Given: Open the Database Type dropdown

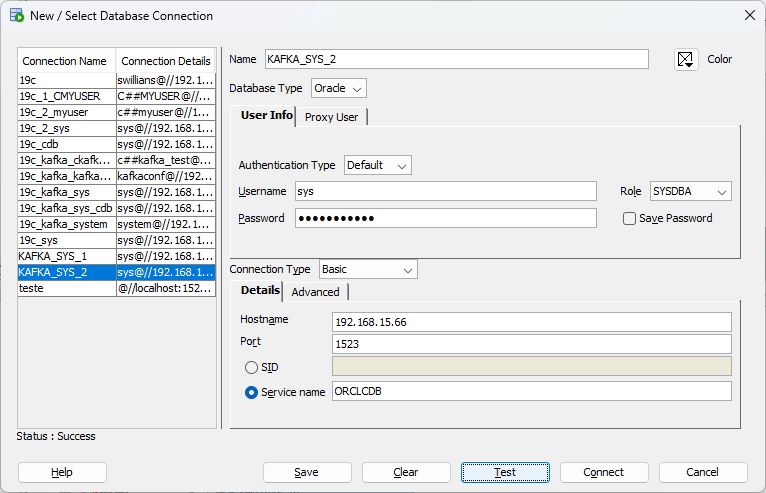Looking at the screenshot, I should pos(339,88).
